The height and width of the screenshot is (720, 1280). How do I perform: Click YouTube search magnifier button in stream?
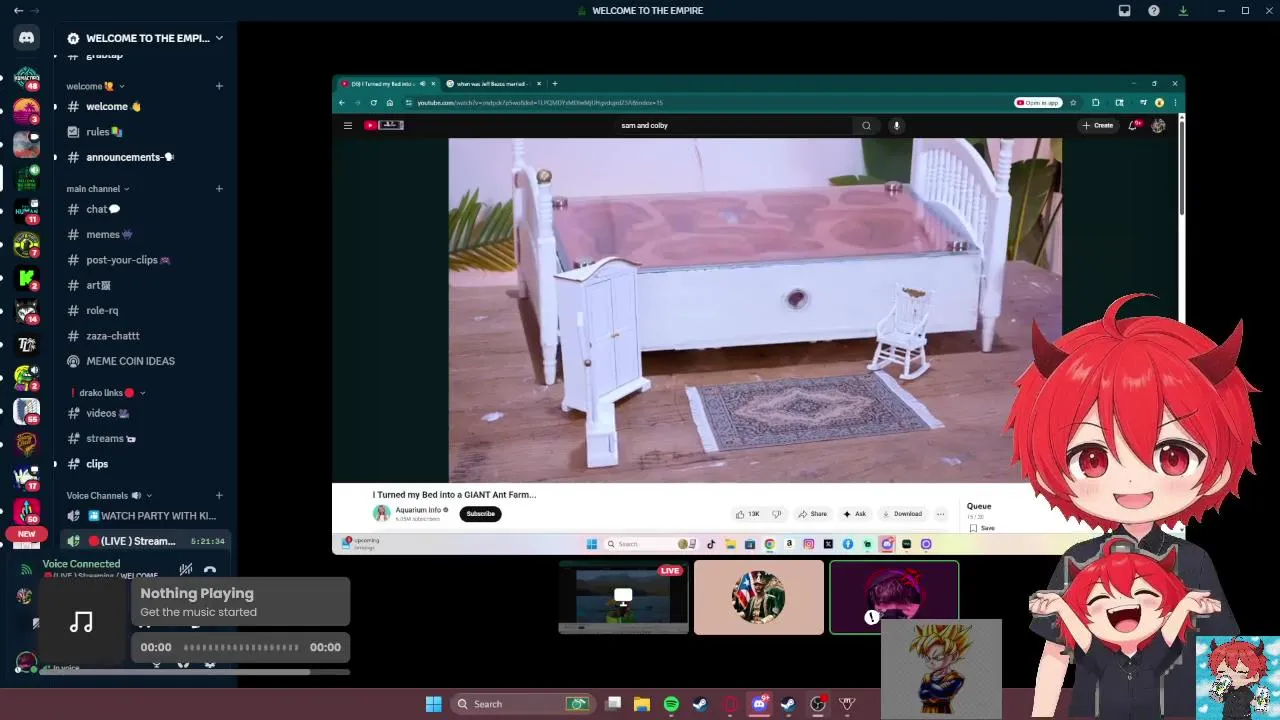tap(866, 125)
